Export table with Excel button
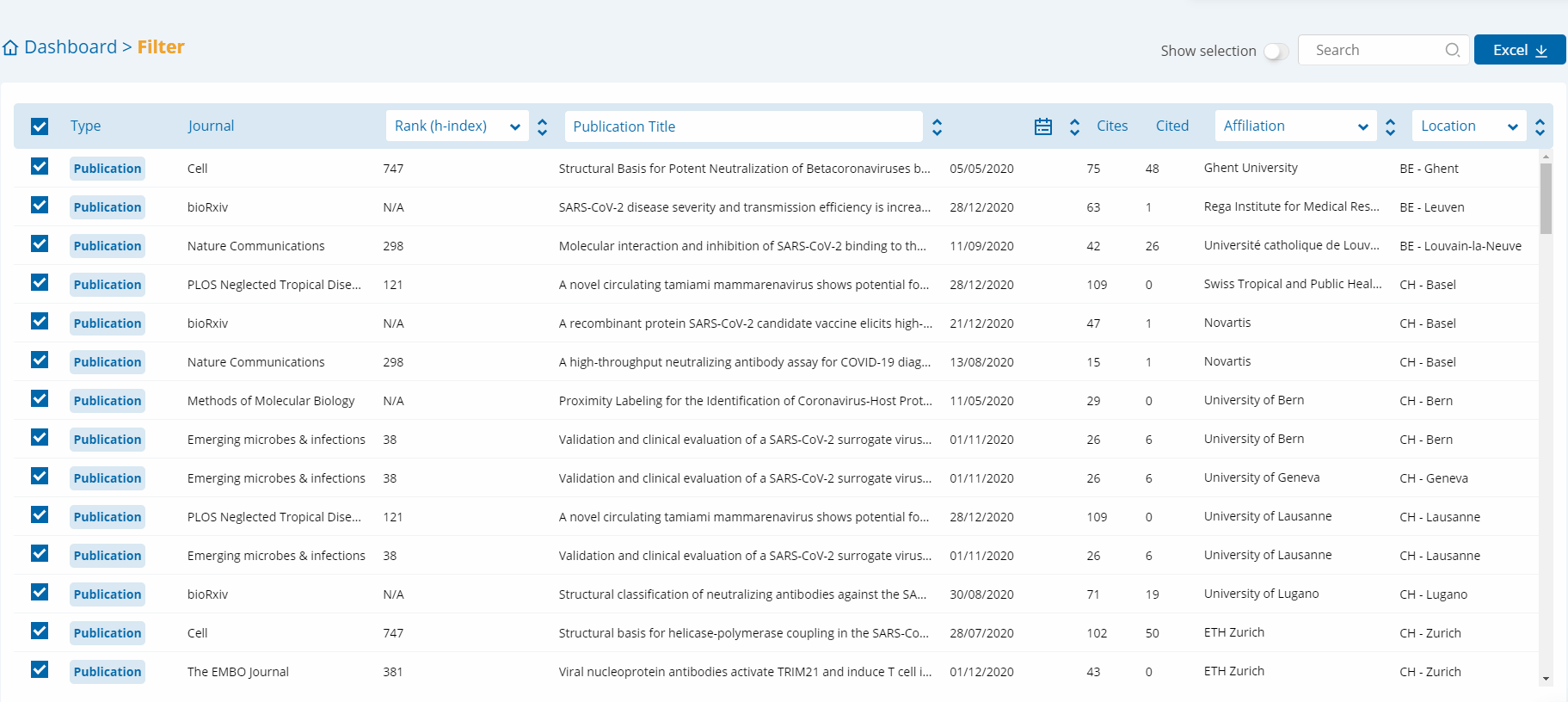 (x=1519, y=50)
